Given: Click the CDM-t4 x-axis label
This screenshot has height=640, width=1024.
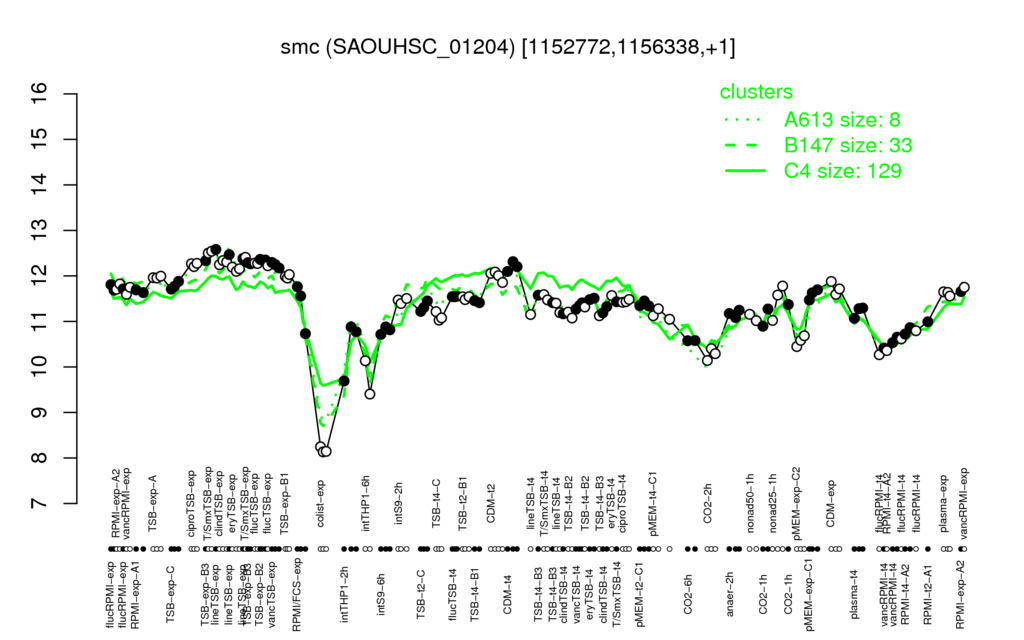Looking at the screenshot, I should coord(507,594).
